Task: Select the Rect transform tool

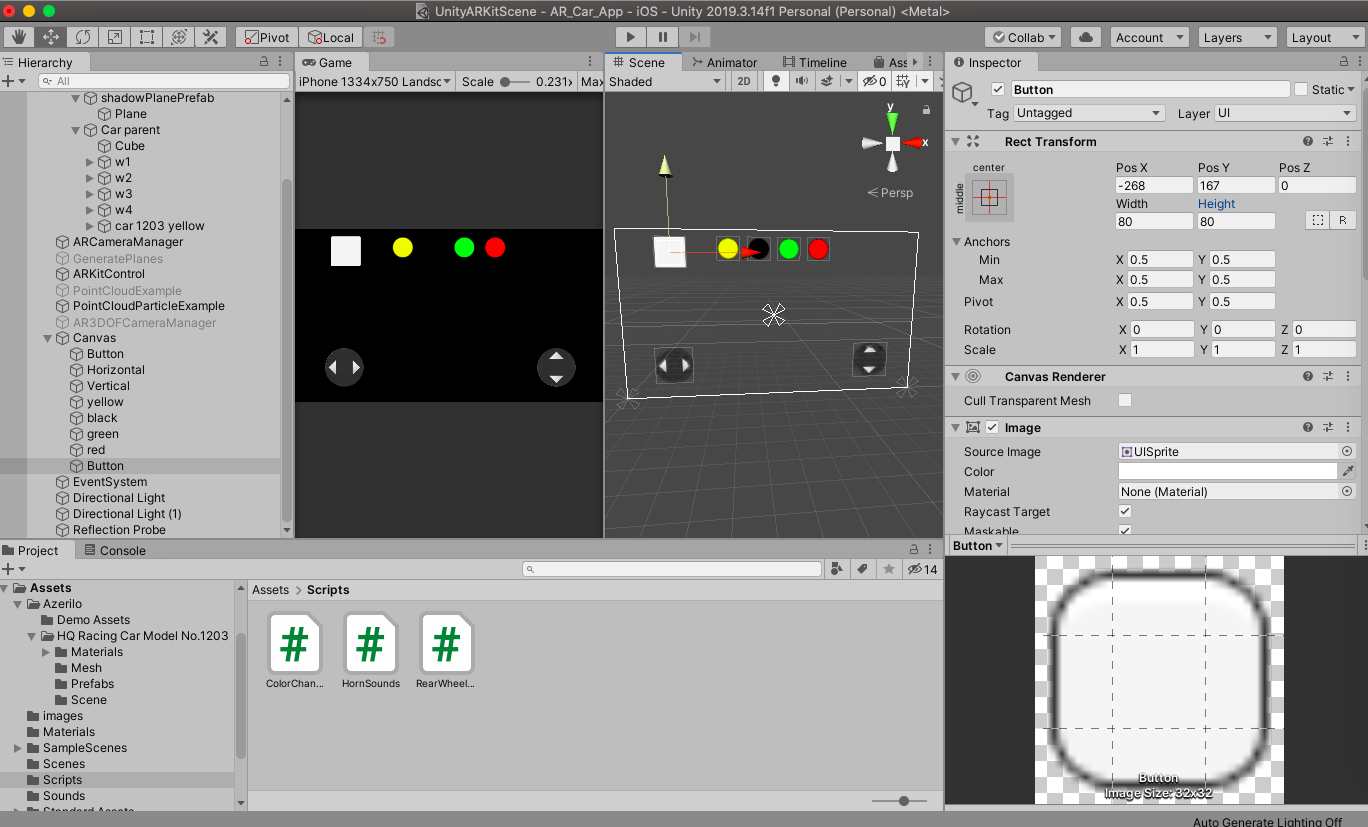Action: point(147,37)
